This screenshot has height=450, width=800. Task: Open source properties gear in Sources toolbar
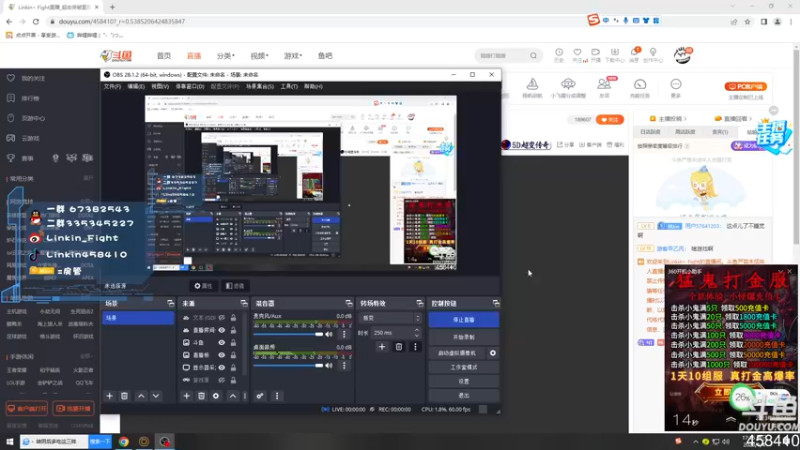(216, 396)
